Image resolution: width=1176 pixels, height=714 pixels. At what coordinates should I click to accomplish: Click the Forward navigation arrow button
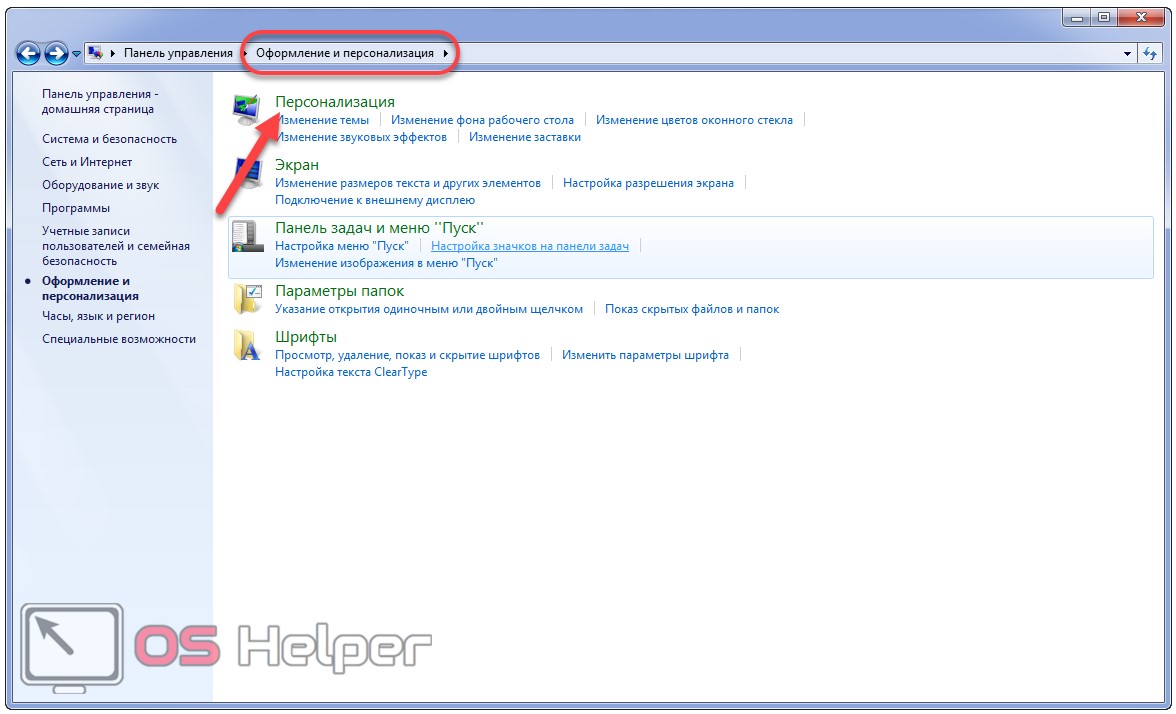pos(56,53)
